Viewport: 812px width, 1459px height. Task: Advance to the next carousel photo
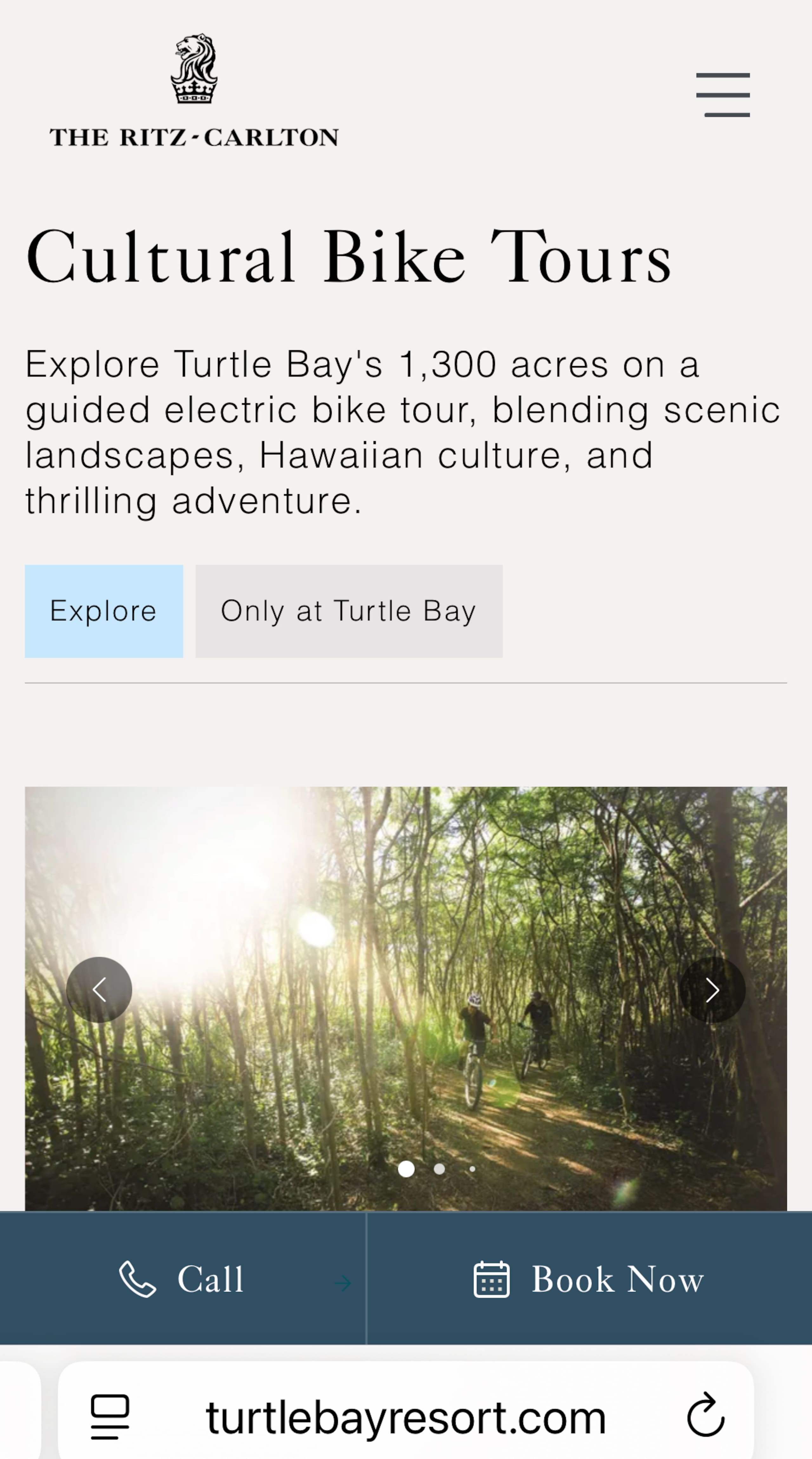click(x=712, y=989)
